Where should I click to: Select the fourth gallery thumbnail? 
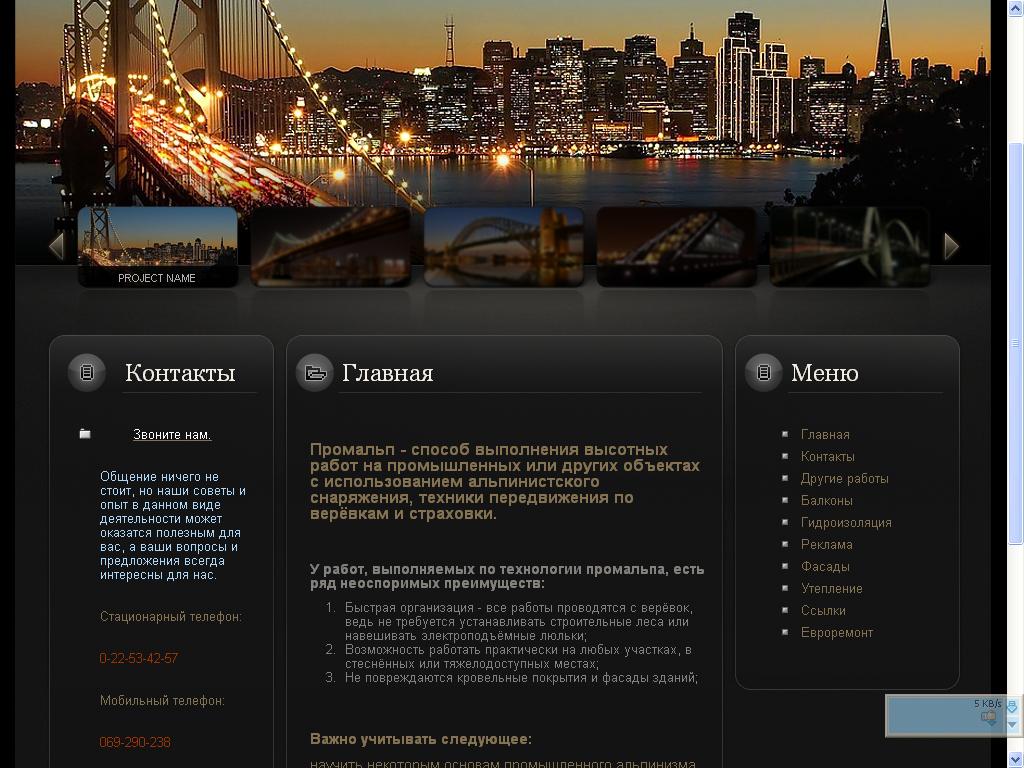pos(677,247)
